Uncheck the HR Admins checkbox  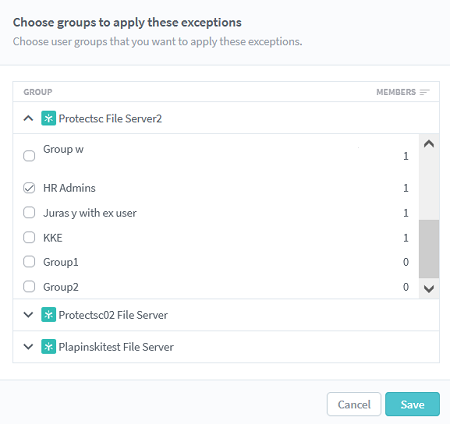pyautogui.click(x=29, y=188)
